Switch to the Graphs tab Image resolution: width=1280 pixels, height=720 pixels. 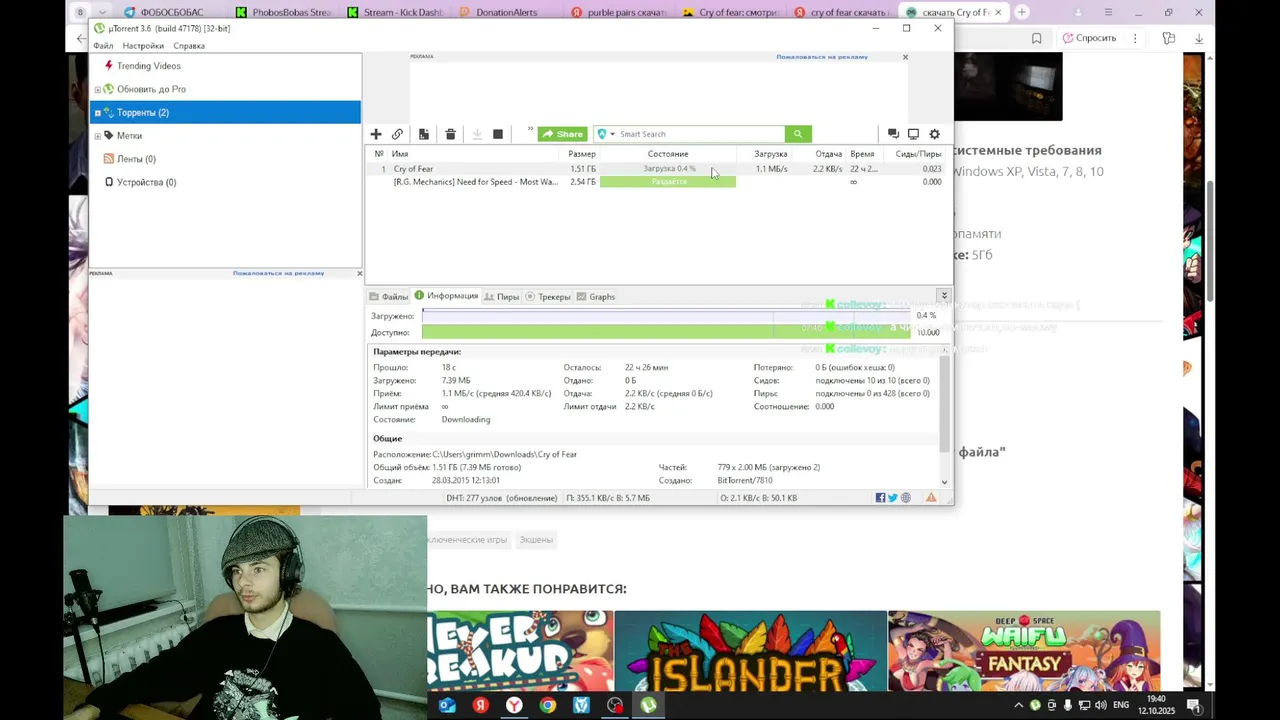[x=595, y=297]
